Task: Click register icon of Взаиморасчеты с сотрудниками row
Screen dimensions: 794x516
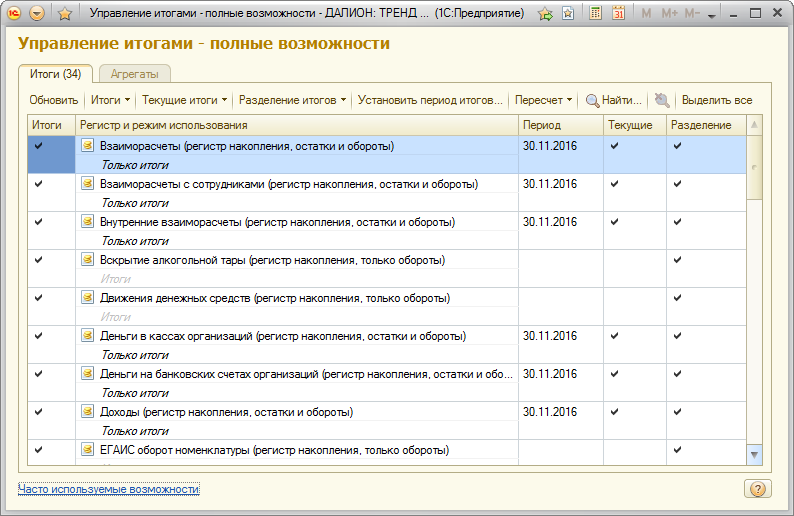Action: coord(88,183)
